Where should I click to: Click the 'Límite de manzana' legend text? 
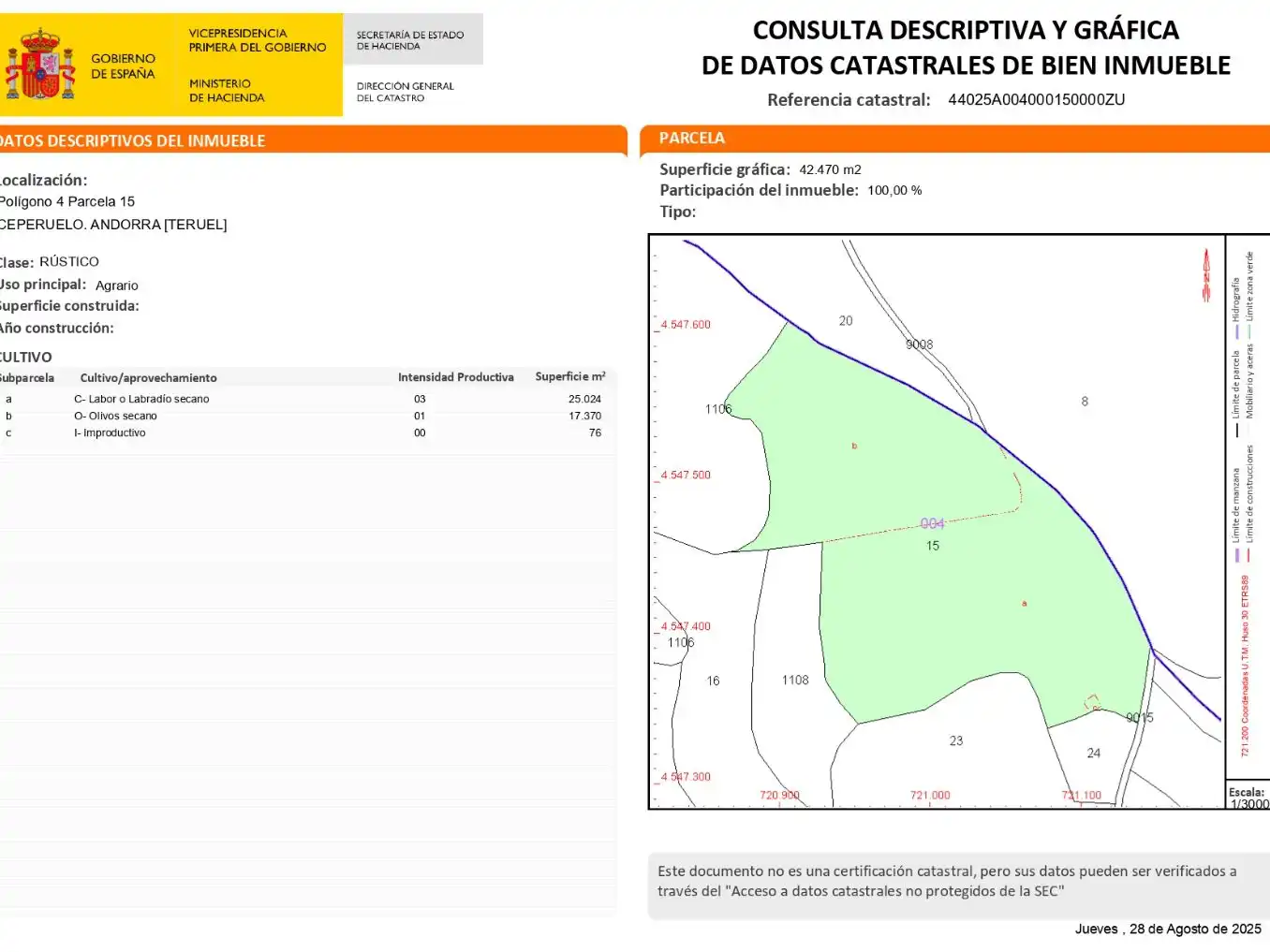click(x=1236, y=505)
